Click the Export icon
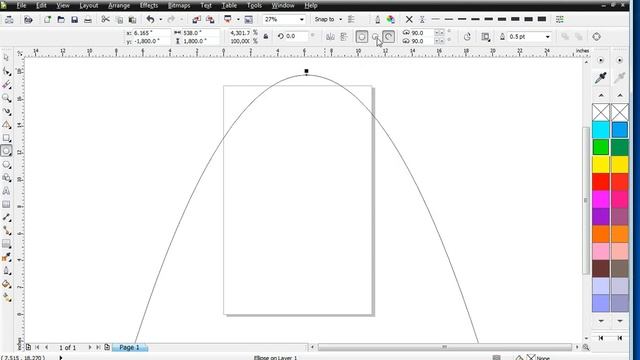Screen dimensions: 640x360 point(210,19)
